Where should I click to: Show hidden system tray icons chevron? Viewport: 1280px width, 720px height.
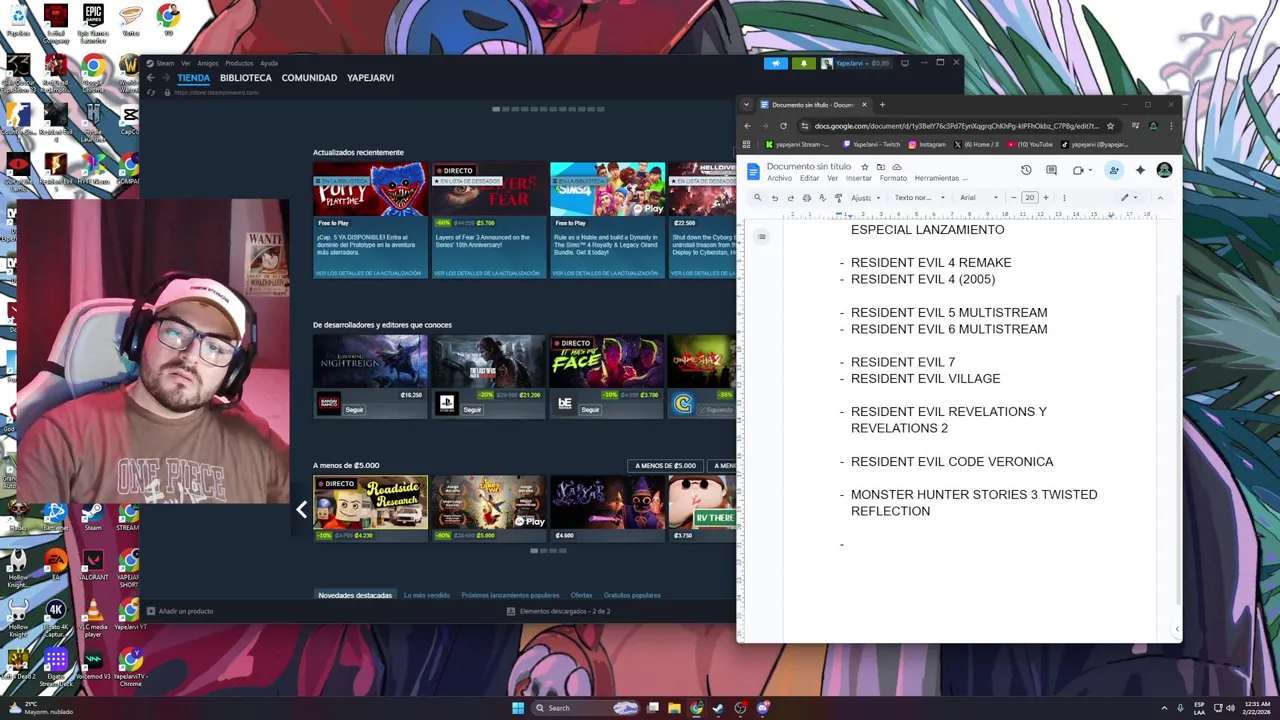[1164, 708]
